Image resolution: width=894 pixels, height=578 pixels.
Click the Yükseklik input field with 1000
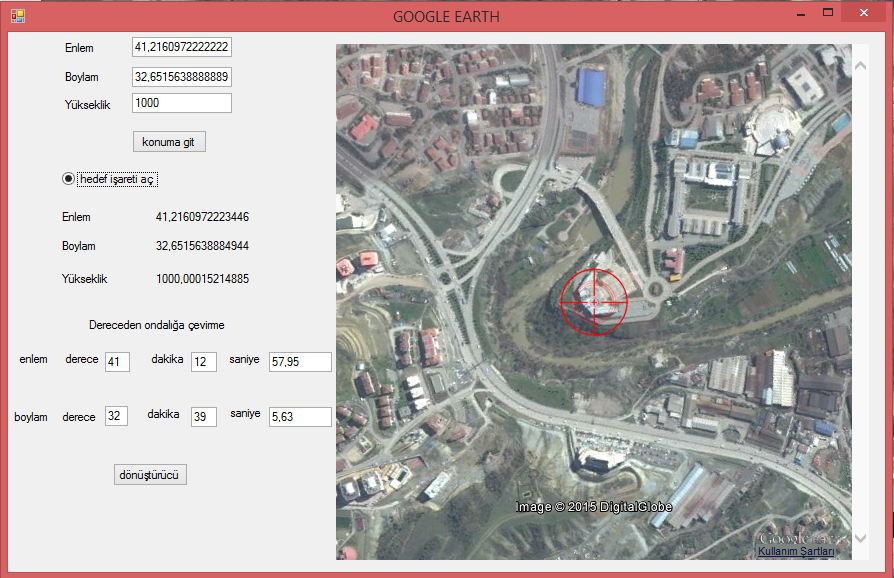click(181, 103)
